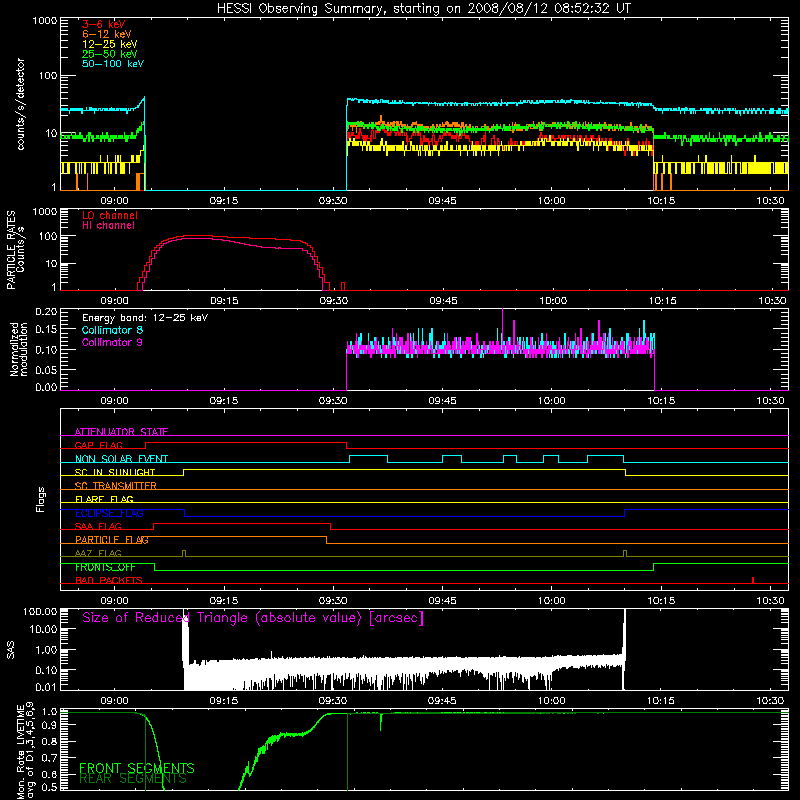Click the HESSI Observing Summary title

point(423,9)
